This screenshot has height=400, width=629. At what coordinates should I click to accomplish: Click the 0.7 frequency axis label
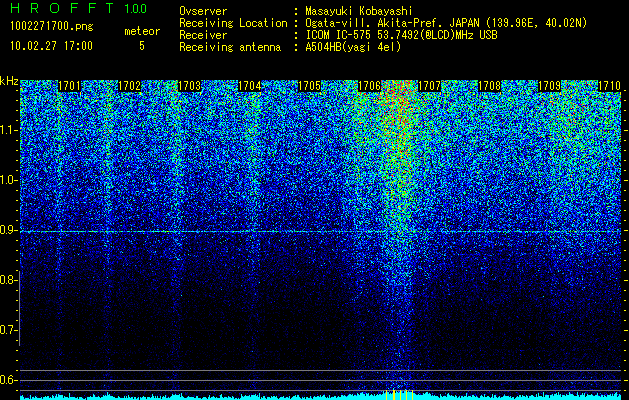pos(8,330)
